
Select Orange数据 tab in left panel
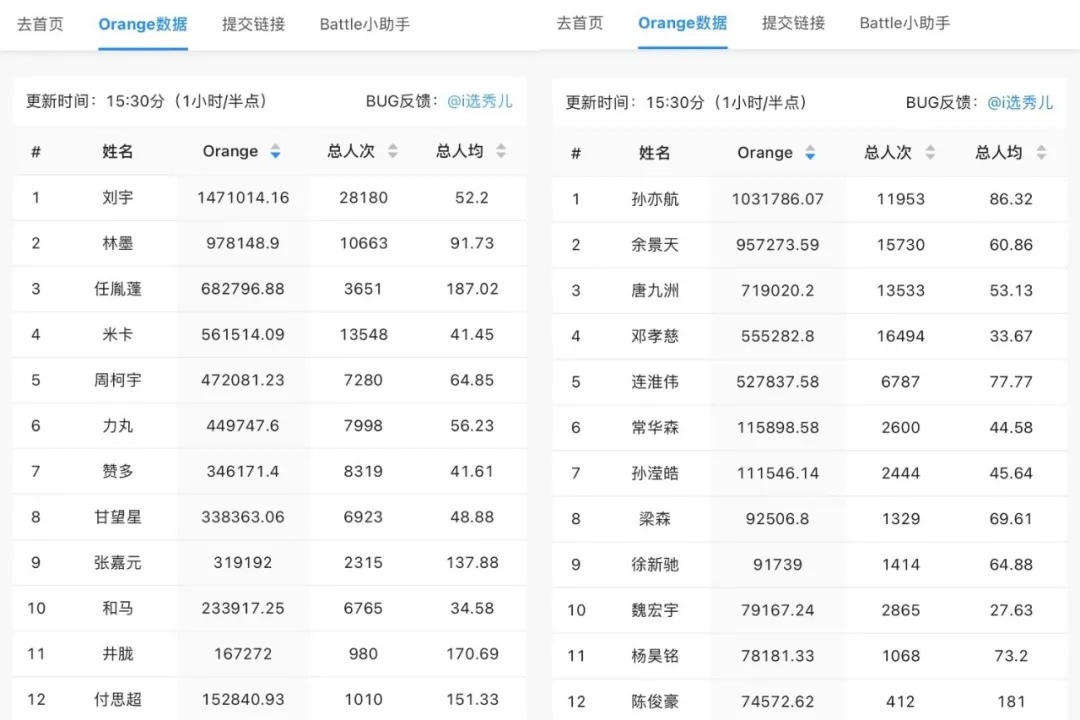[x=143, y=24]
